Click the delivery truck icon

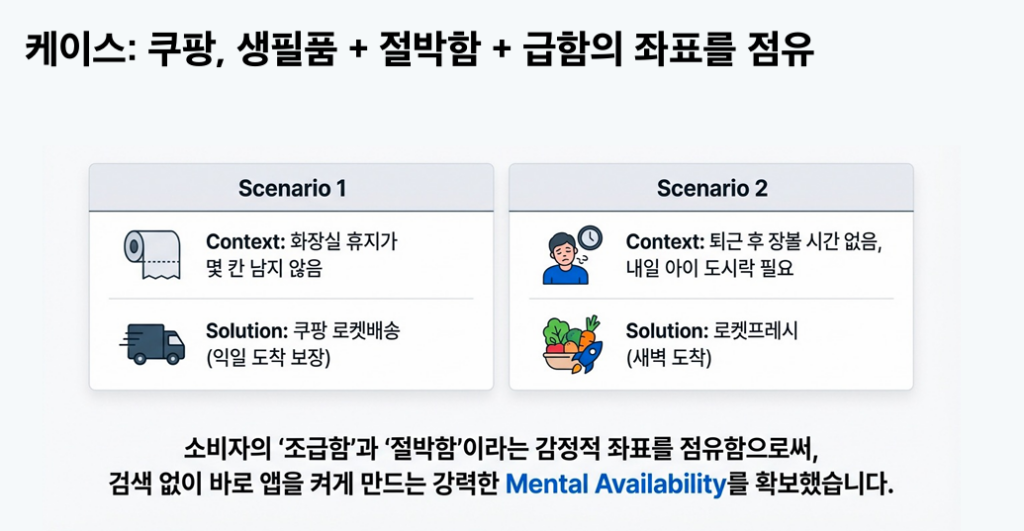tap(152, 343)
